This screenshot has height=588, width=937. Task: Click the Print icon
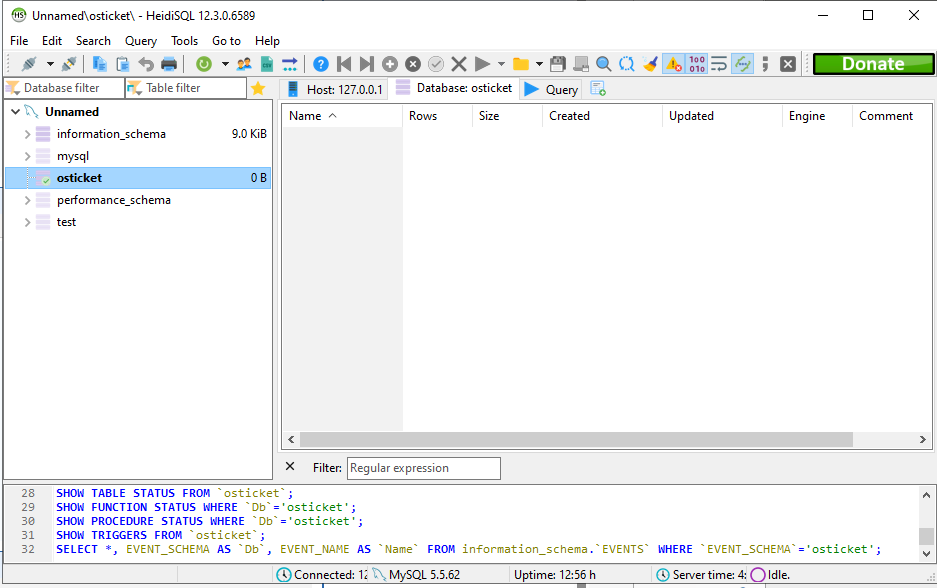point(169,64)
